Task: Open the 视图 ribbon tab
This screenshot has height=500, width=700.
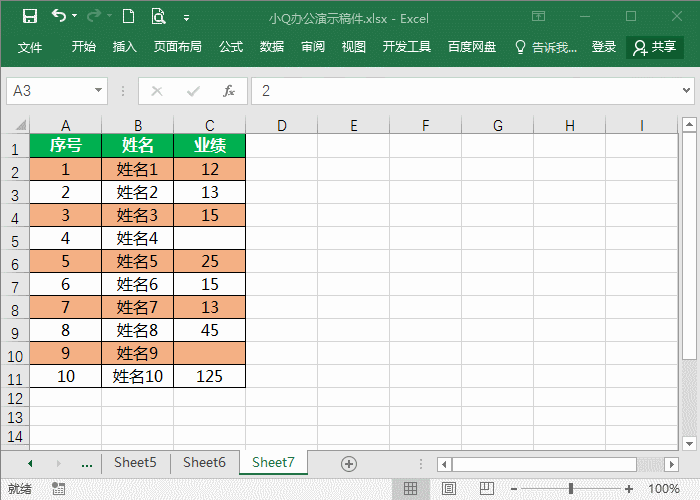Action: pyautogui.click(x=354, y=46)
